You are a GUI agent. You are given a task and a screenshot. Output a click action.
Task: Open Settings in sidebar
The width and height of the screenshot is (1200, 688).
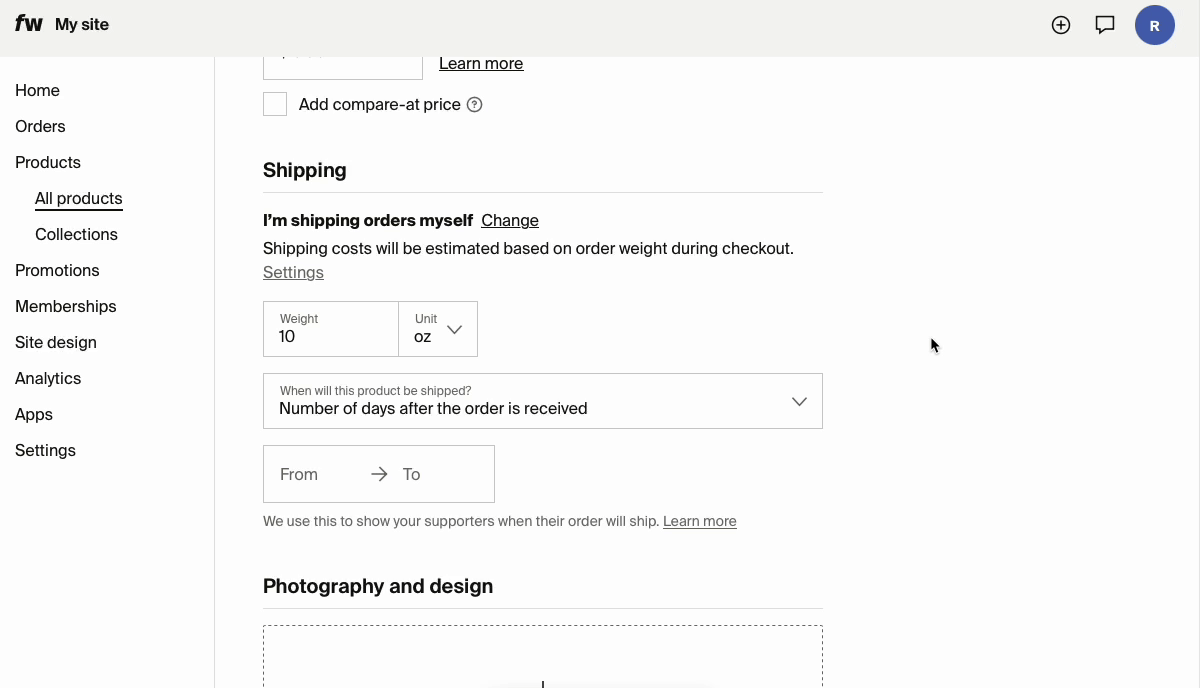(x=45, y=450)
